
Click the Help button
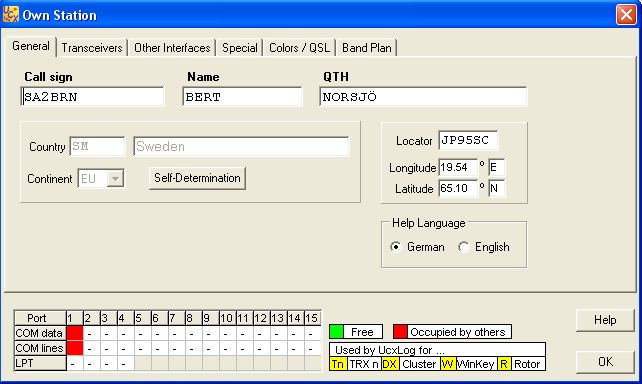point(605,320)
